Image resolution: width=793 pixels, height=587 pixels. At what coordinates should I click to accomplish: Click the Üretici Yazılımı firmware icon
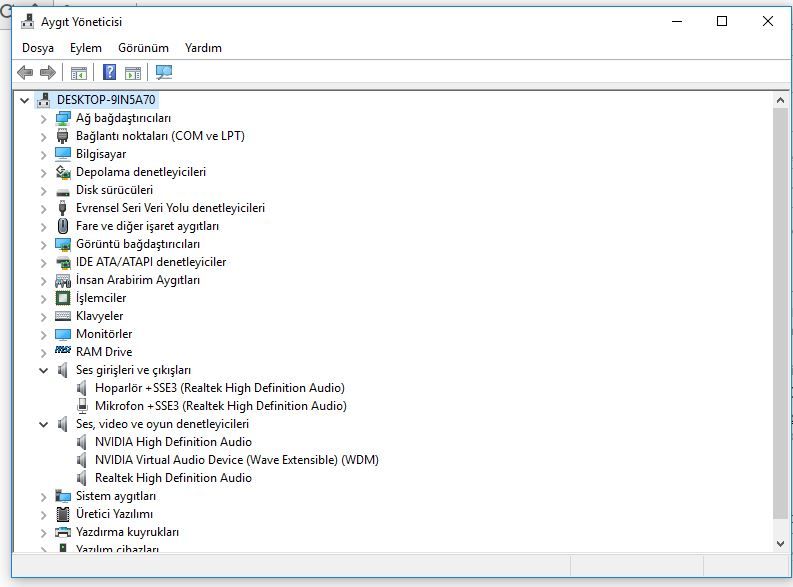point(63,514)
